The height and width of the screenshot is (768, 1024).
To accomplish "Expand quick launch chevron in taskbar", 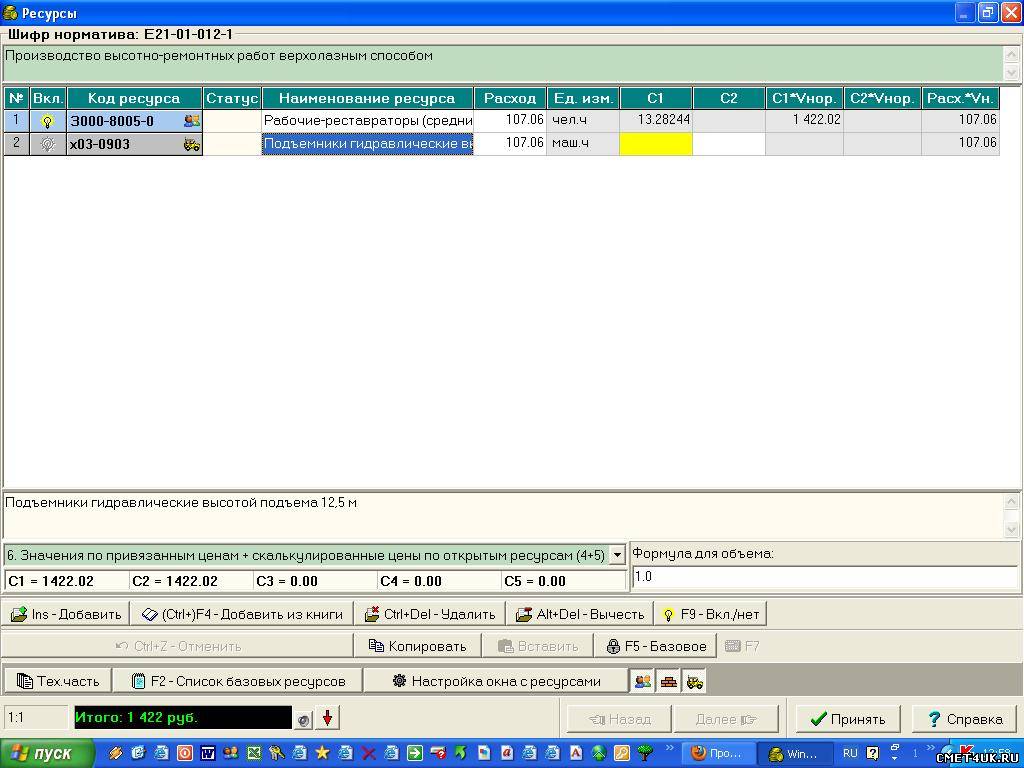I will (x=669, y=748).
